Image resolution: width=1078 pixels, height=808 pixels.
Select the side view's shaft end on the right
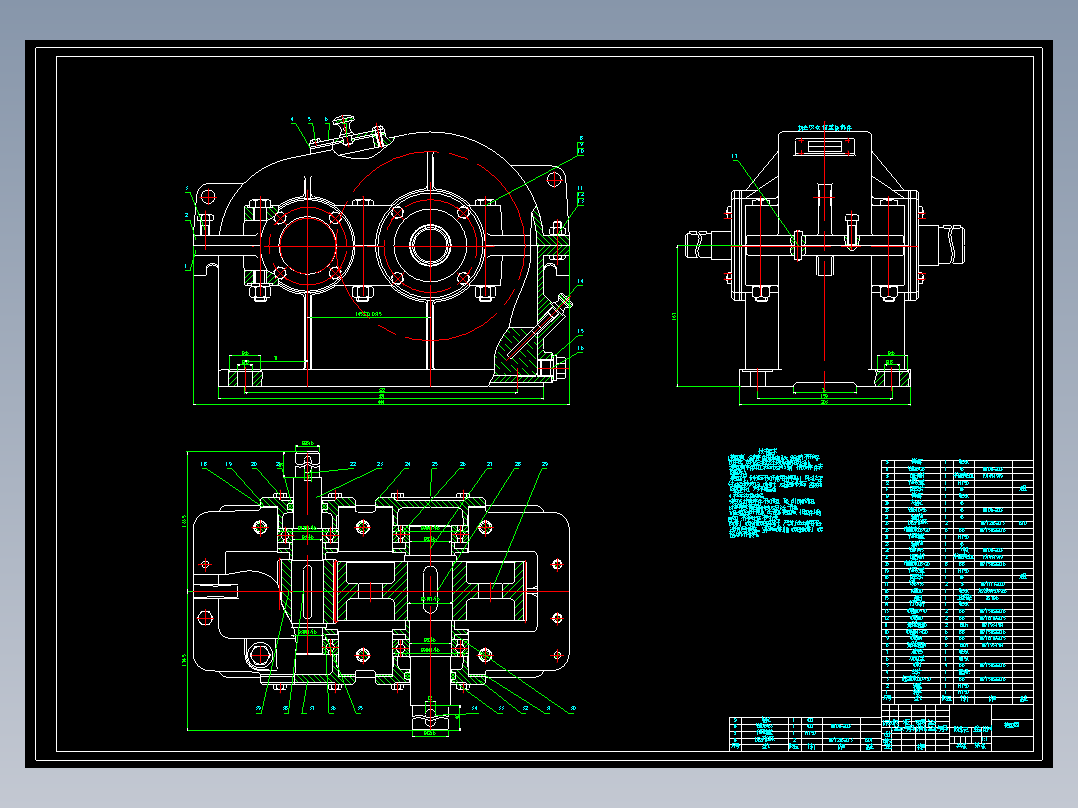pos(942,245)
